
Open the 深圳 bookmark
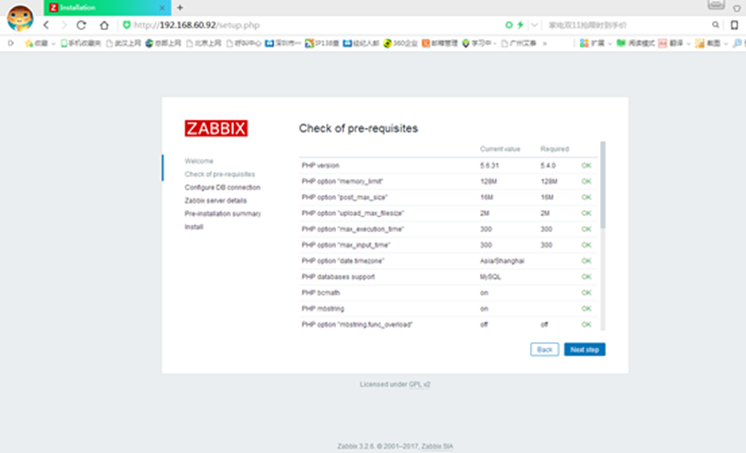point(283,43)
